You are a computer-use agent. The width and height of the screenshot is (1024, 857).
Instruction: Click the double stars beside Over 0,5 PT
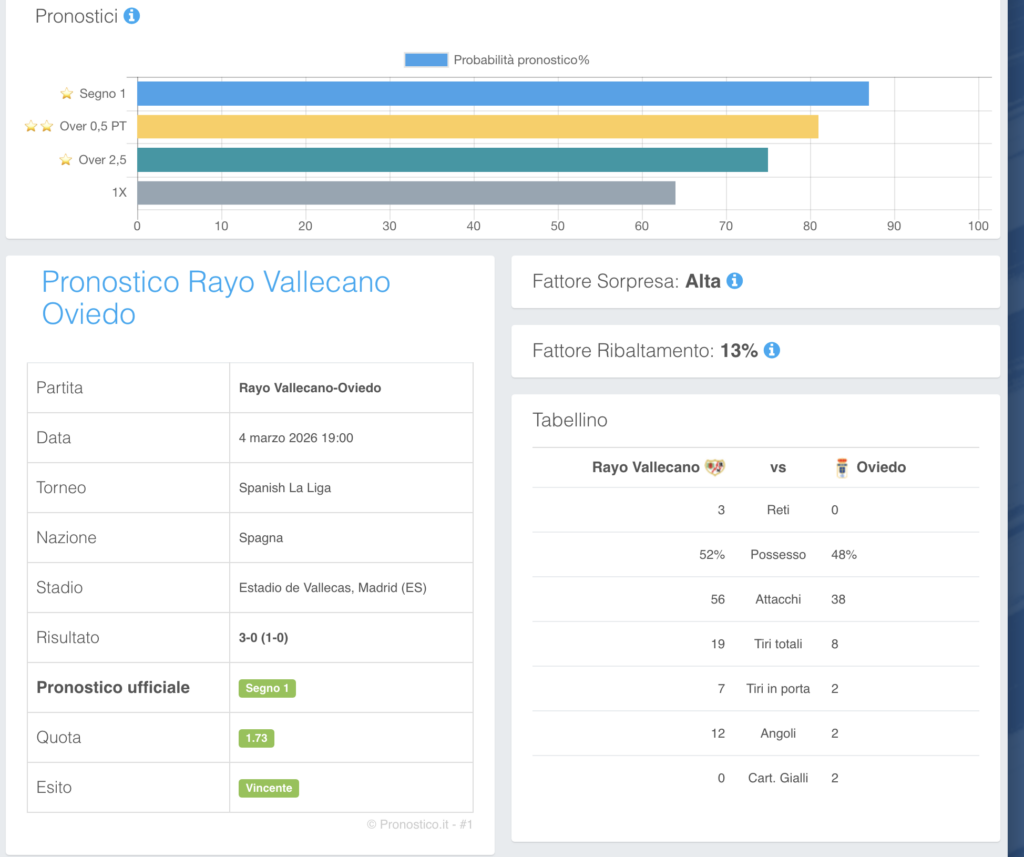pyautogui.click(x=39, y=127)
